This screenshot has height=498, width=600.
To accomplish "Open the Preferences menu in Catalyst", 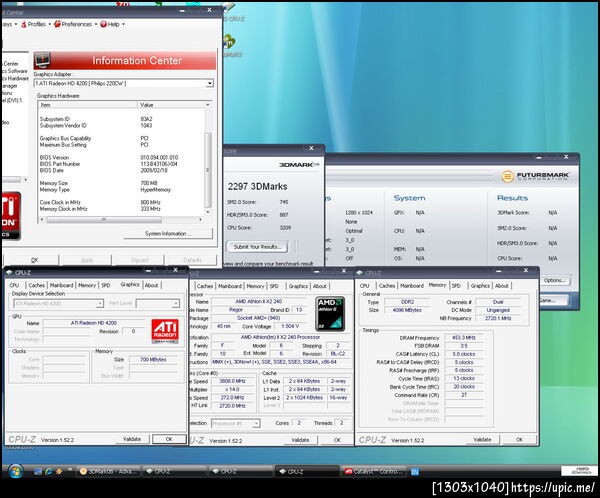I will coord(75,24).
